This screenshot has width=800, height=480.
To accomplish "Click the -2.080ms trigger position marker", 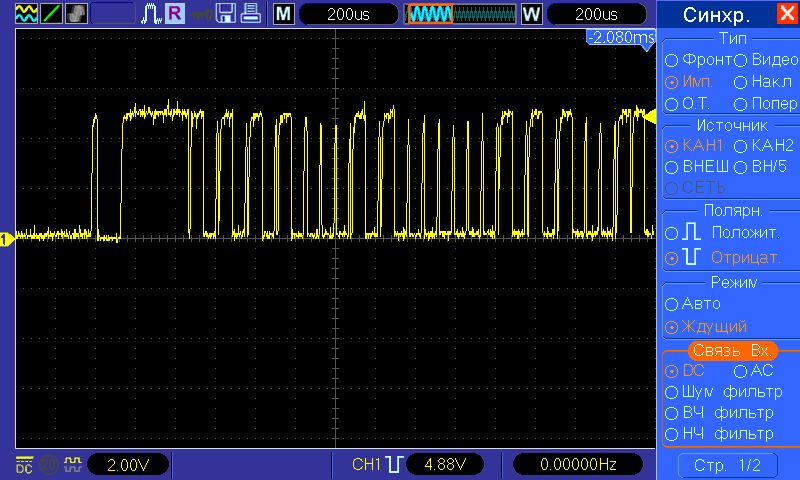I will [621, 38].
